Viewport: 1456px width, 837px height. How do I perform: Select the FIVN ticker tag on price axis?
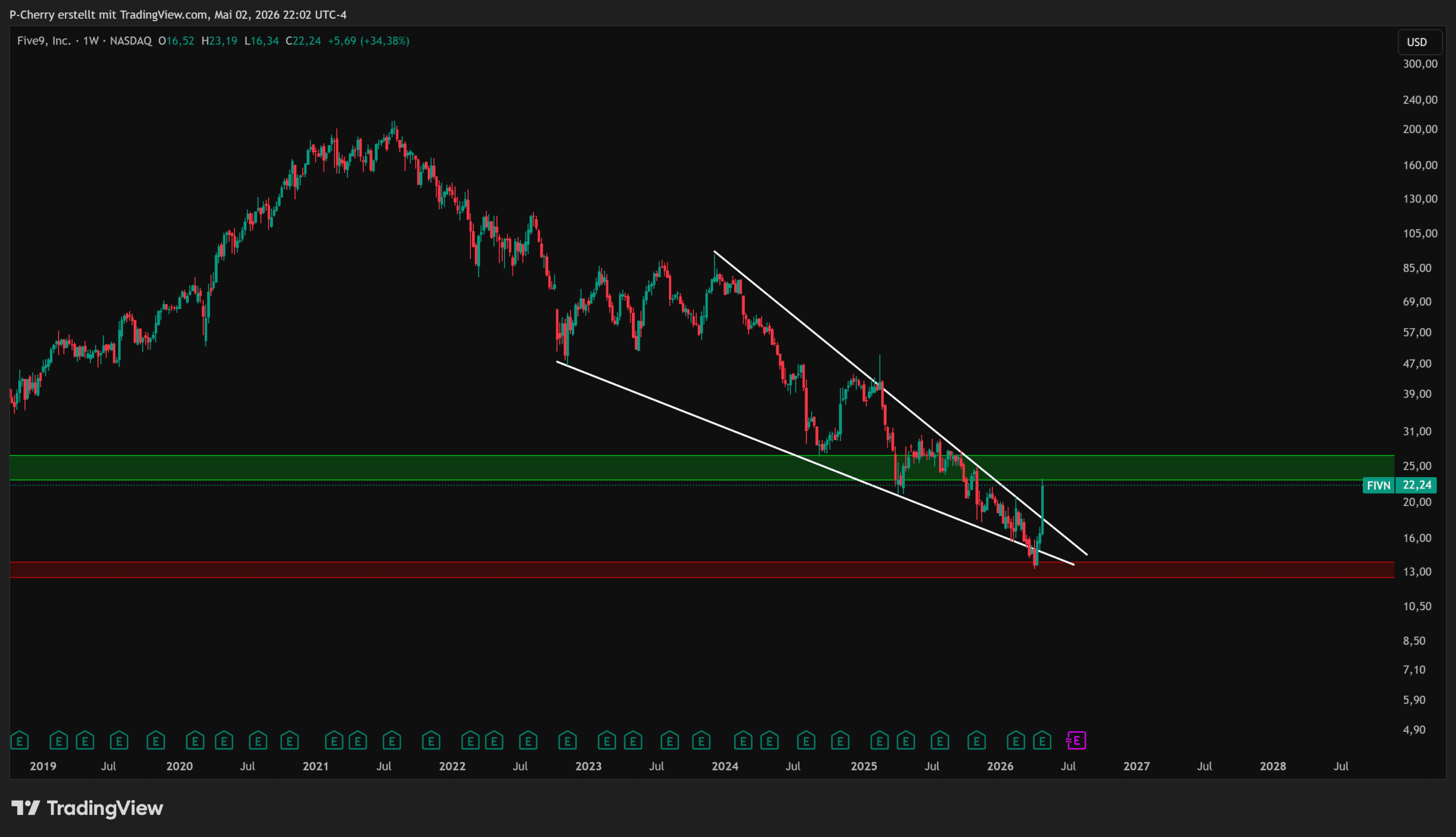click(1379, 486)
